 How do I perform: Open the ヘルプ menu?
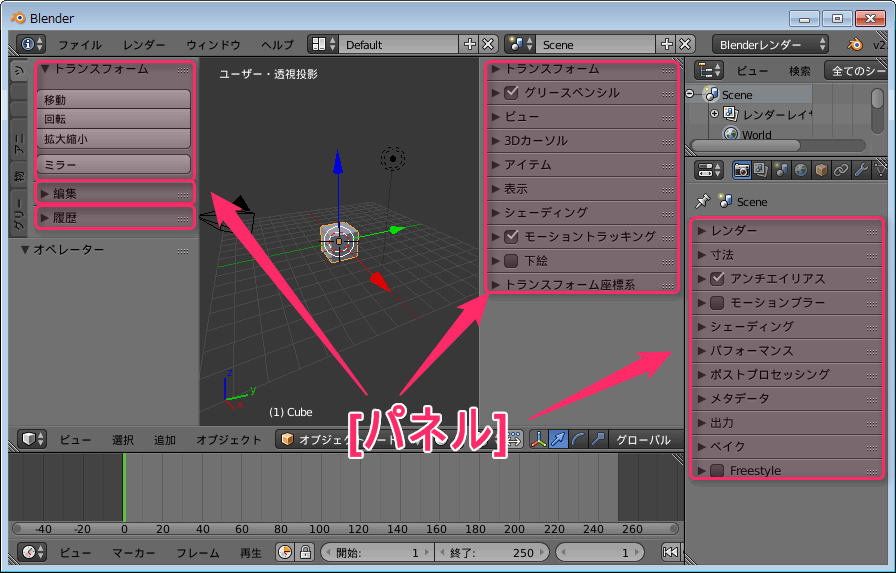click(277, 45)
